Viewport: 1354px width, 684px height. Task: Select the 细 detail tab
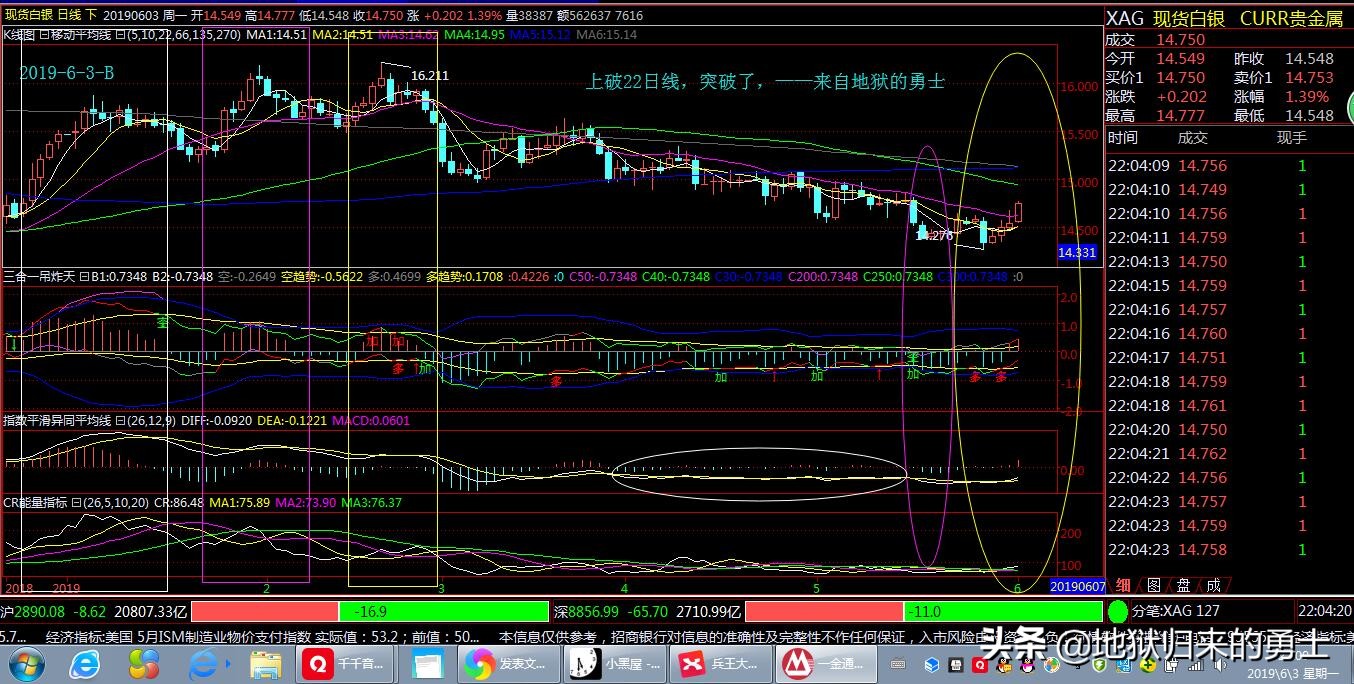click(x=1123, y=585)
